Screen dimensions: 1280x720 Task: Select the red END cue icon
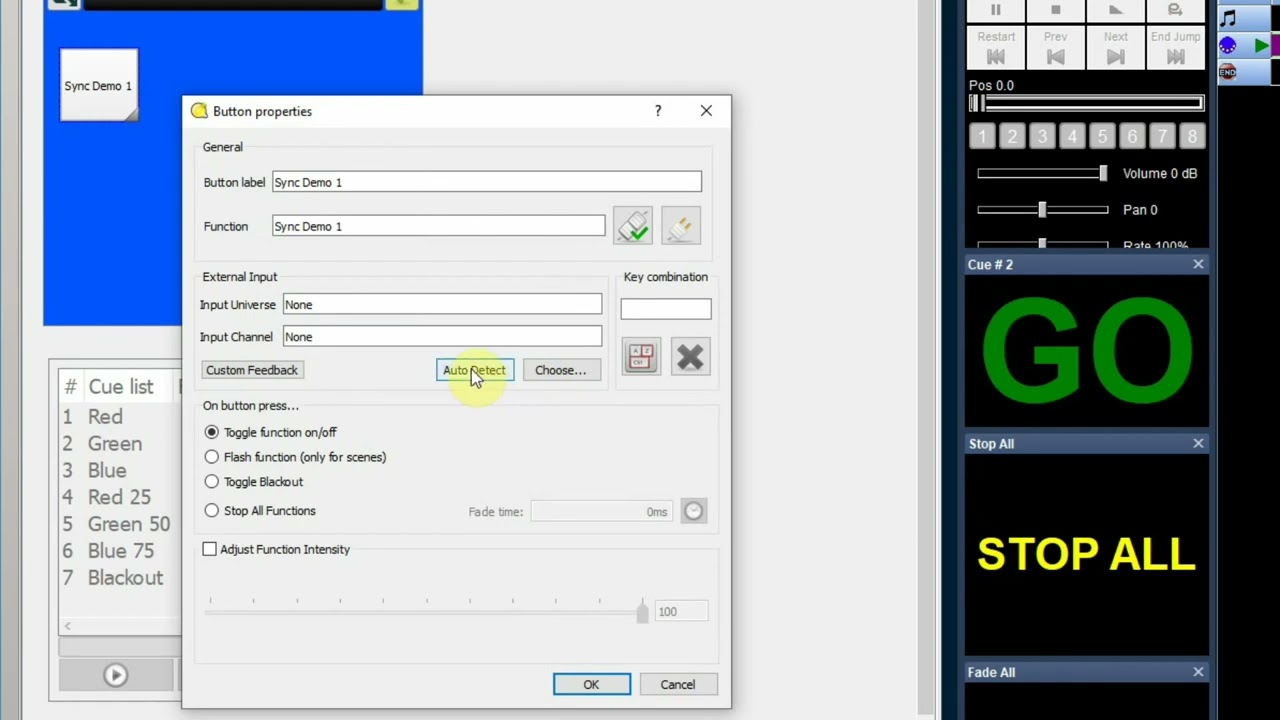(1228, 72)
